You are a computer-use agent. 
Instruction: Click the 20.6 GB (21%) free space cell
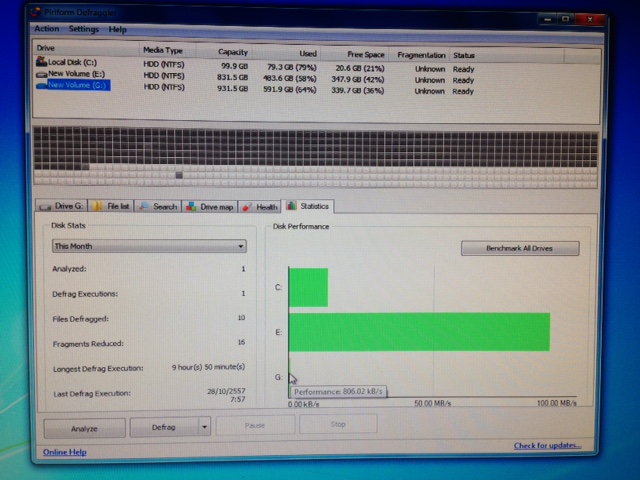tap(360, 68)
